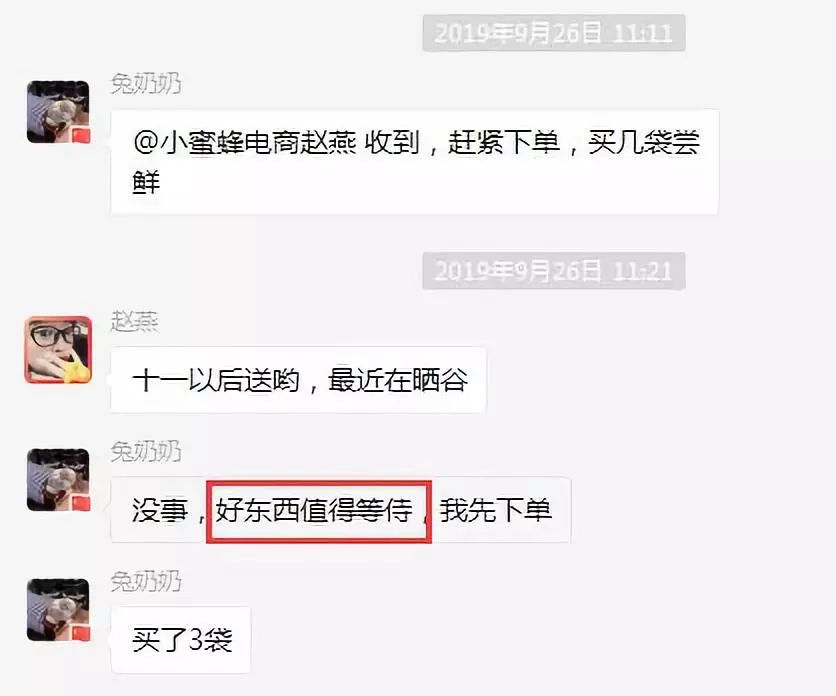Click the flag badge on the topmost avatar
Viewport: 836px width, 696px height.
point(81,135)
